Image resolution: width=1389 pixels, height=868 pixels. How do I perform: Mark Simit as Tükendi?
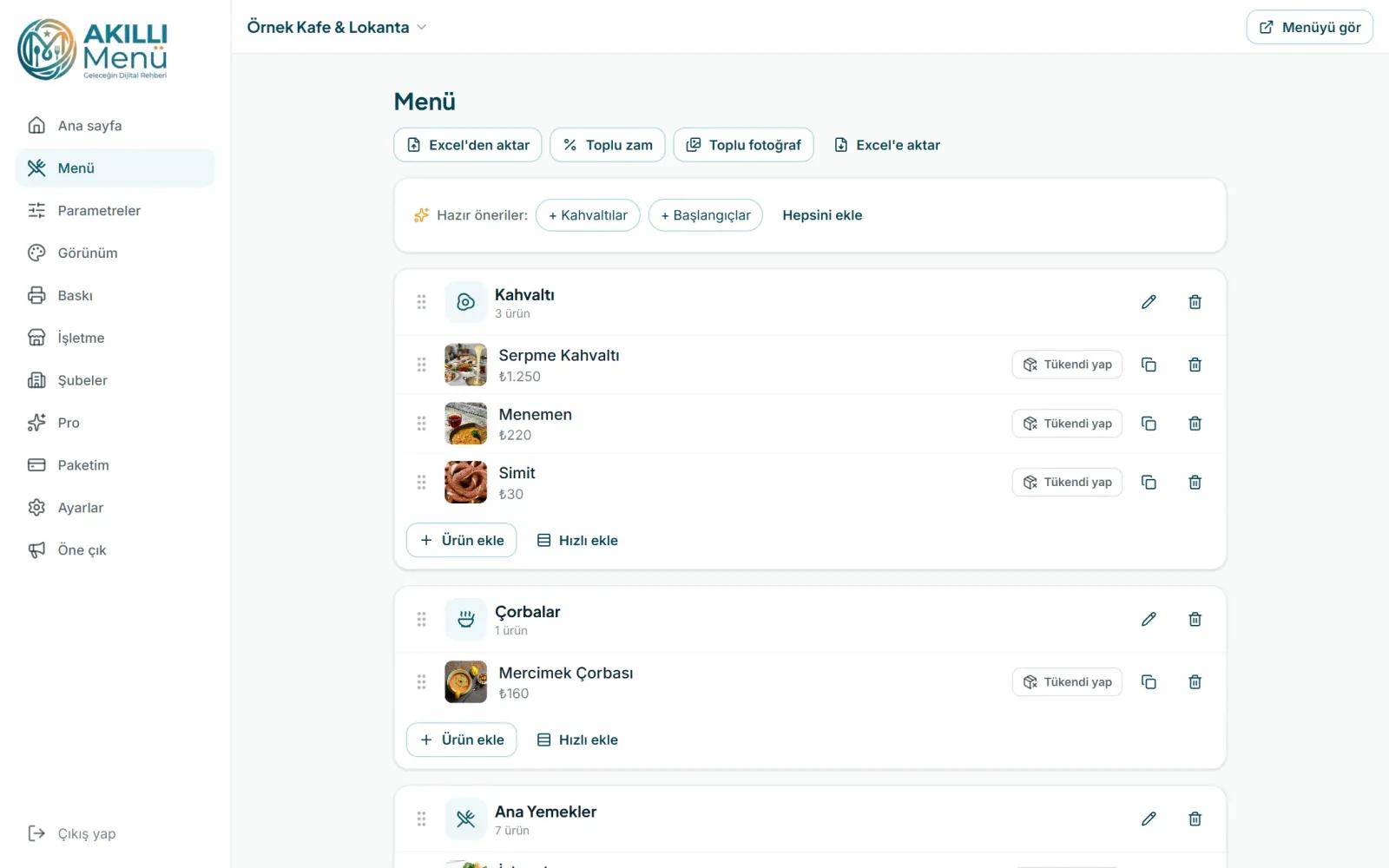pos(1067,482)
